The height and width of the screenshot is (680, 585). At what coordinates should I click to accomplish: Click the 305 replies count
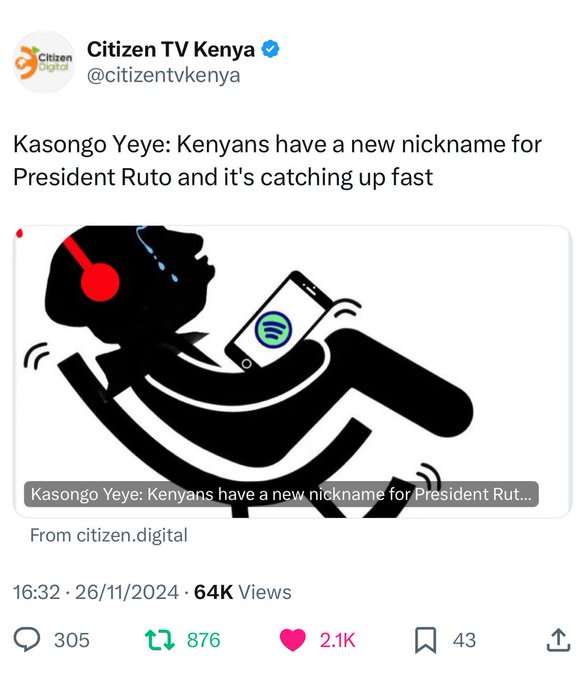click(x=72, y=640)
